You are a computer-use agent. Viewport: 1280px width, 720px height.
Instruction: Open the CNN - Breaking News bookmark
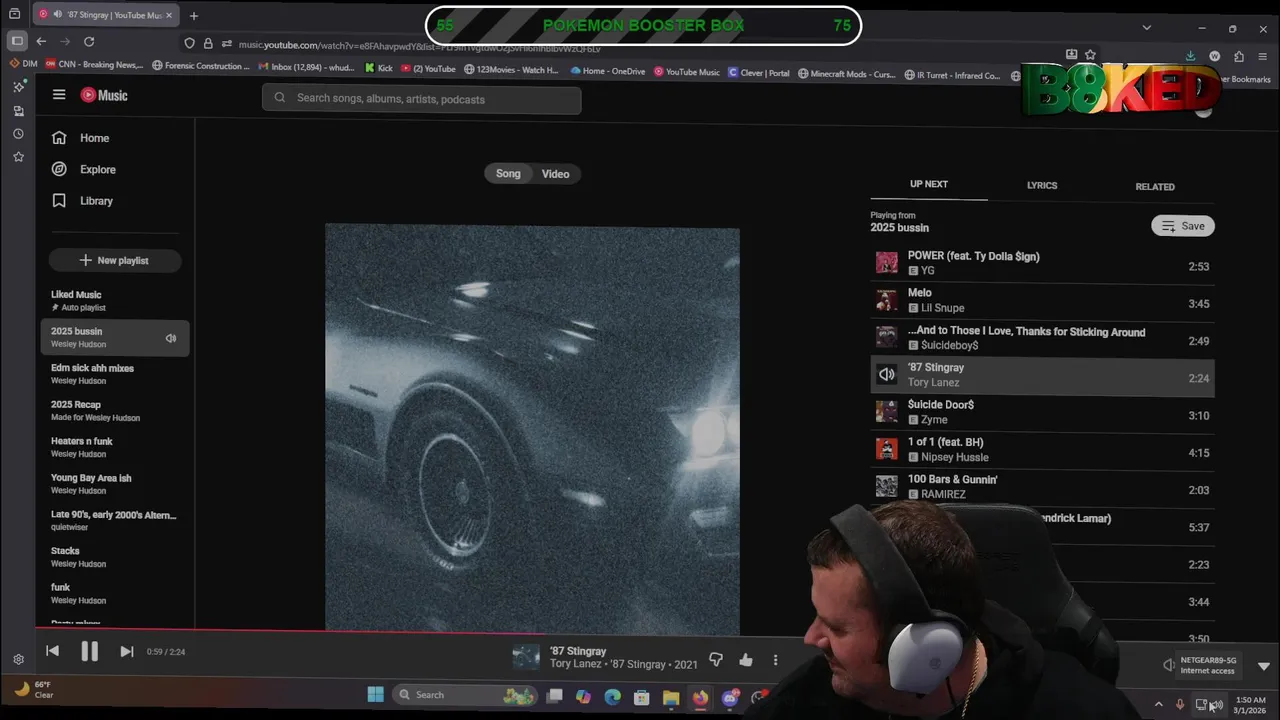[93, 66]
